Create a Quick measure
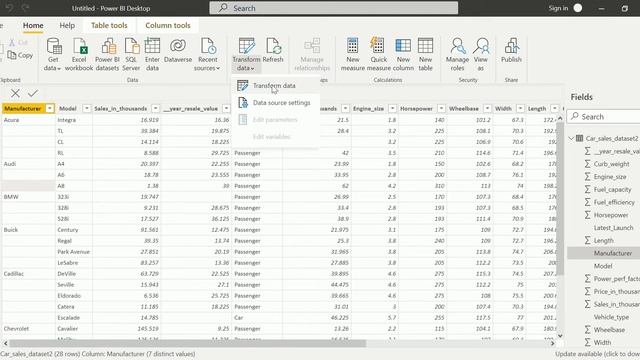Image resolution: width=640 pixels, height=360 pixels. 378,54
